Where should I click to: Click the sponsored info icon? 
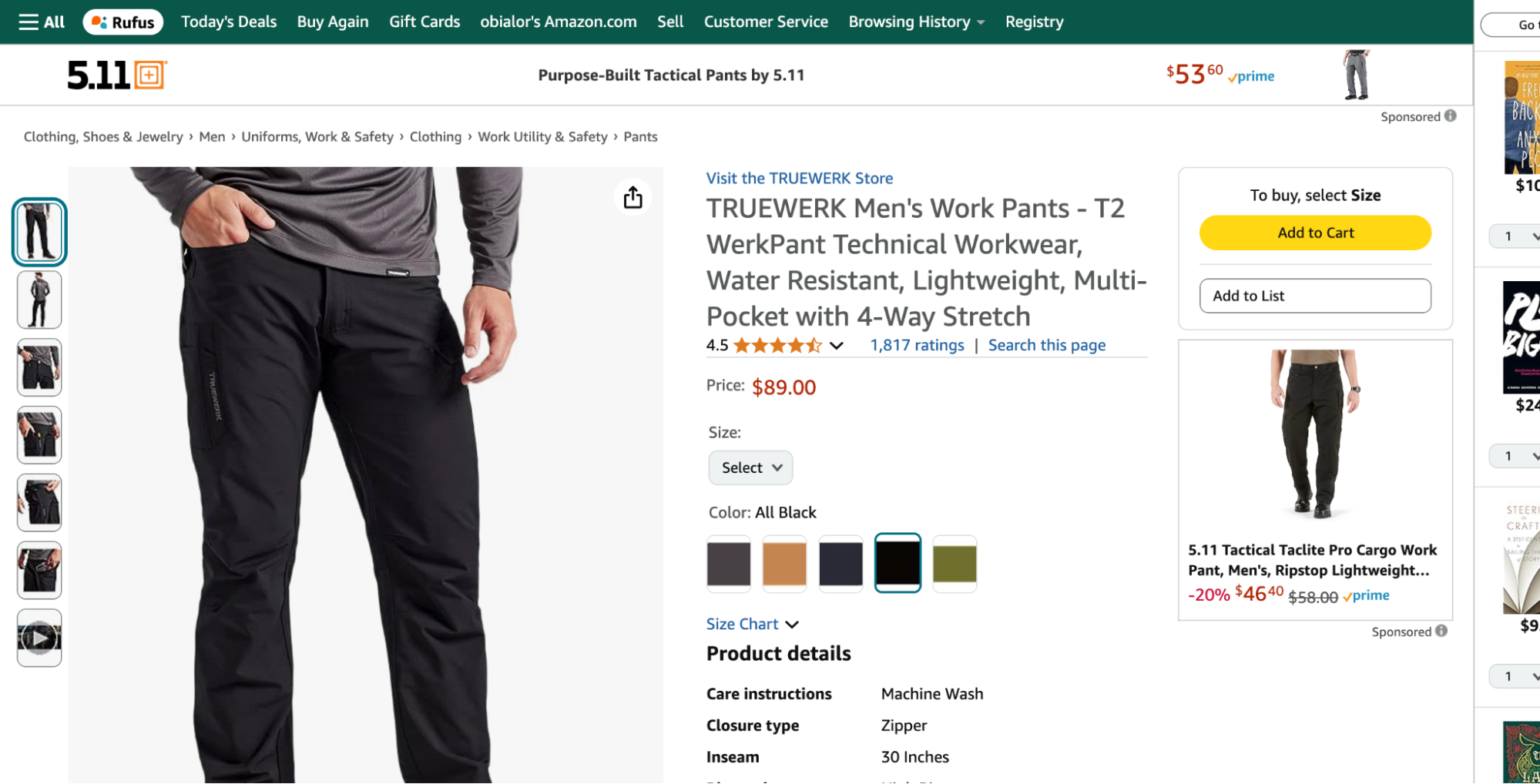tap(1449, 116)
